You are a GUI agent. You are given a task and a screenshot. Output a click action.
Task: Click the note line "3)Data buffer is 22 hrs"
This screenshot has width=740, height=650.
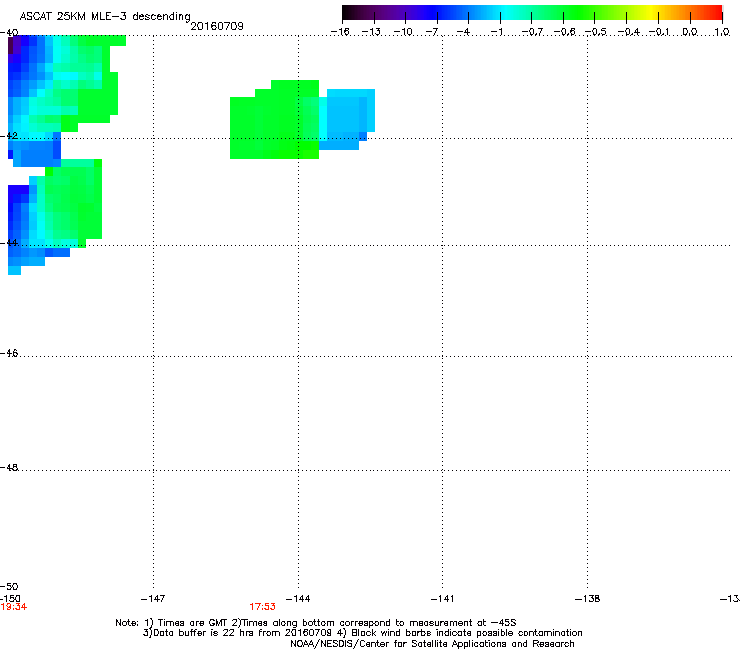click(x=362, y=633)
